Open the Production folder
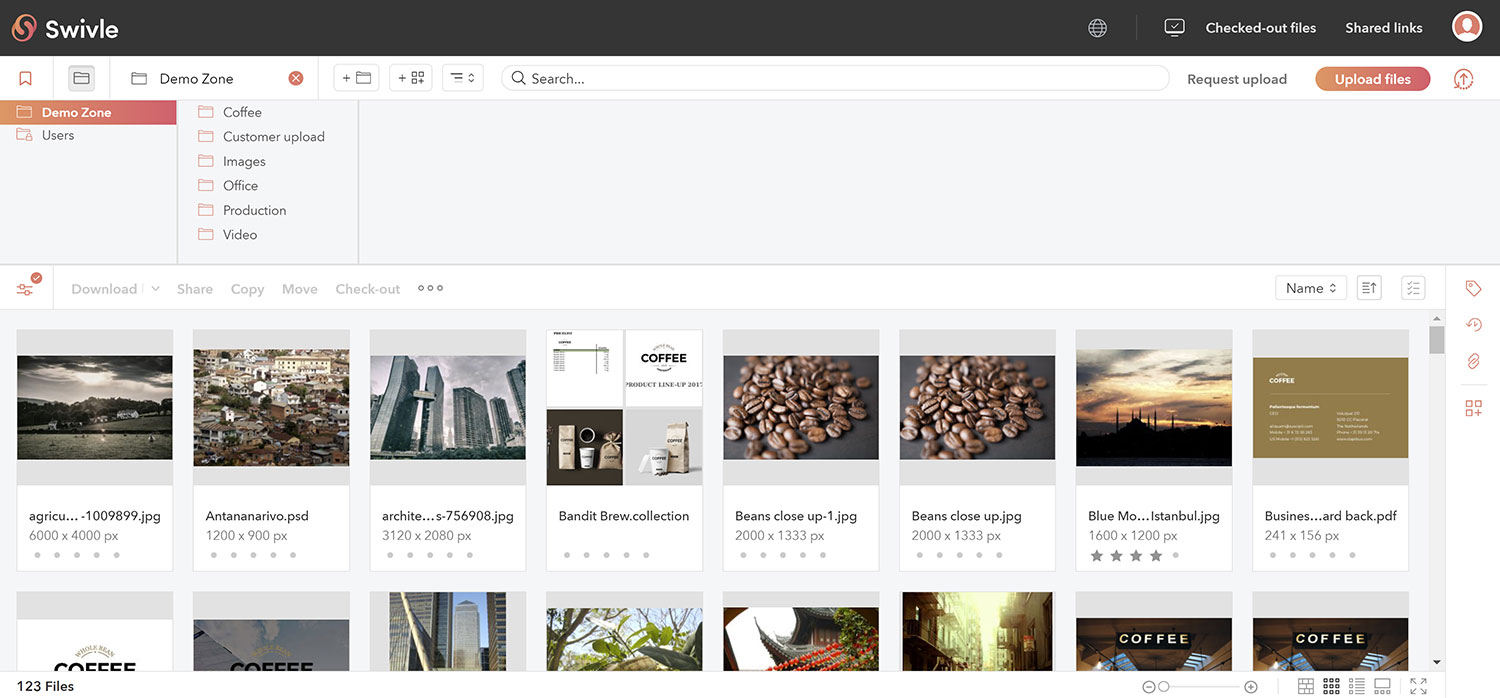Image resolution: width=1500 pixels, height=698 pixels. (254, 210)
